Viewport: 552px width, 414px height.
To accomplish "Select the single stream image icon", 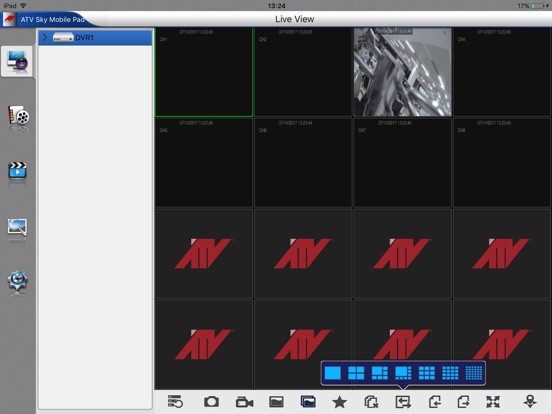I will [x=276, y=402].
